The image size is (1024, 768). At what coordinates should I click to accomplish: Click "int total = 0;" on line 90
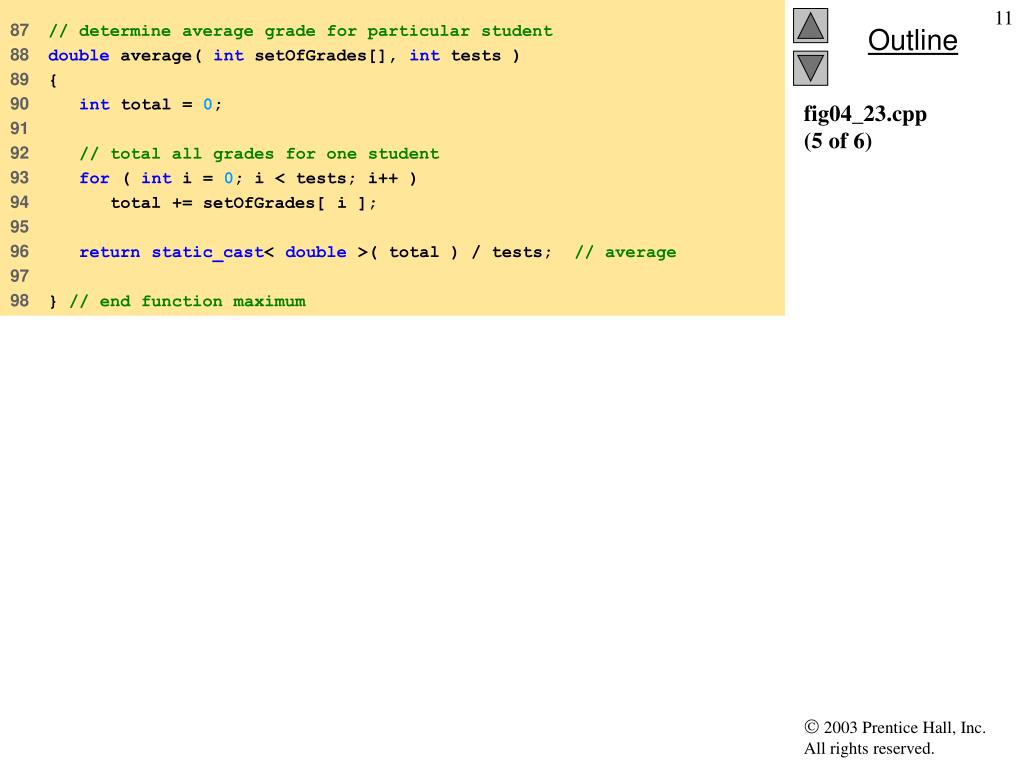click(x=150, y=104)
